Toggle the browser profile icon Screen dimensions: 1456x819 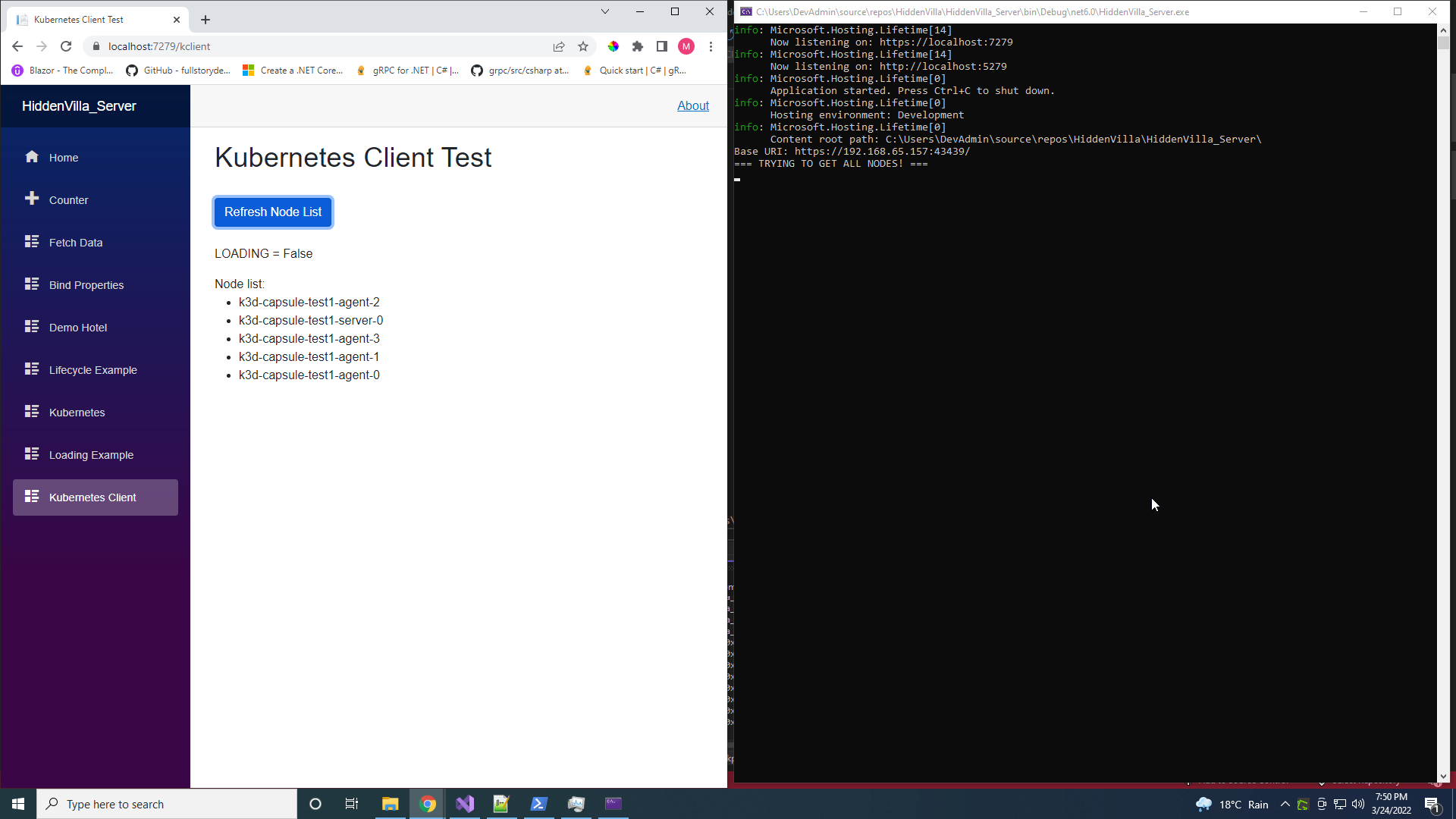point(687,46)
